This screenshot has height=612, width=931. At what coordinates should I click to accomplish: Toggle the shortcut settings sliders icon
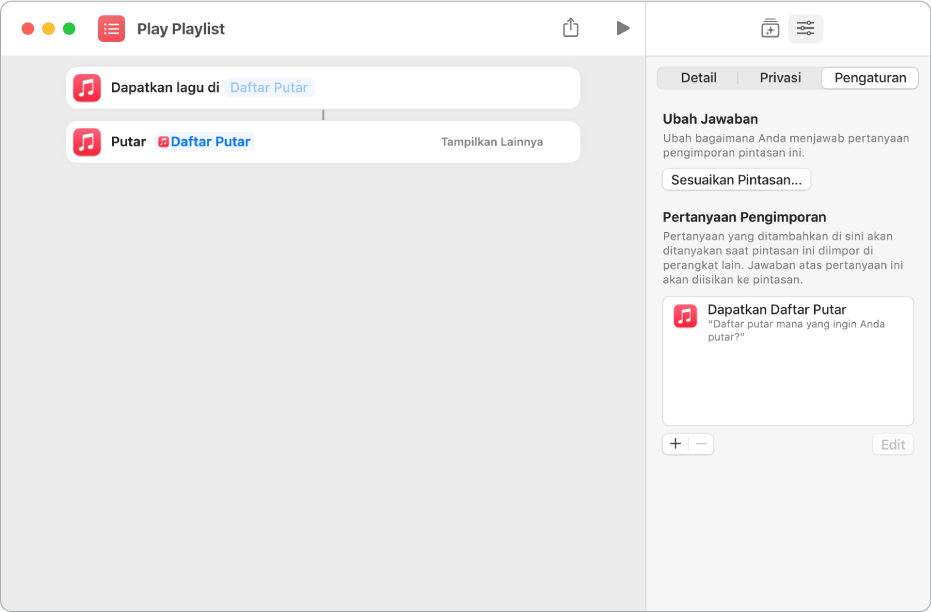(806, 28)
